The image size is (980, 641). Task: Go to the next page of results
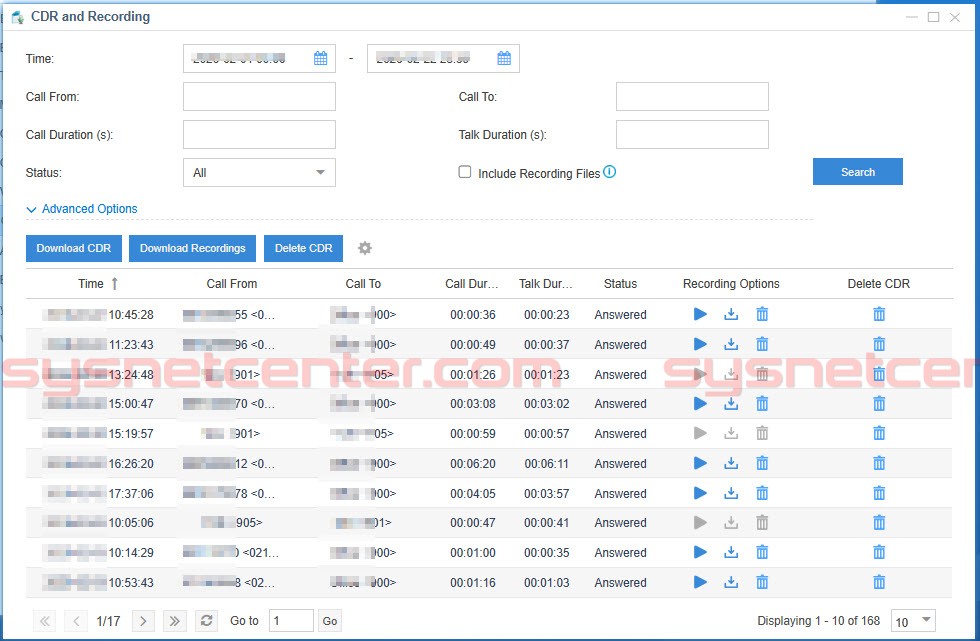click(x=143, y=620)
